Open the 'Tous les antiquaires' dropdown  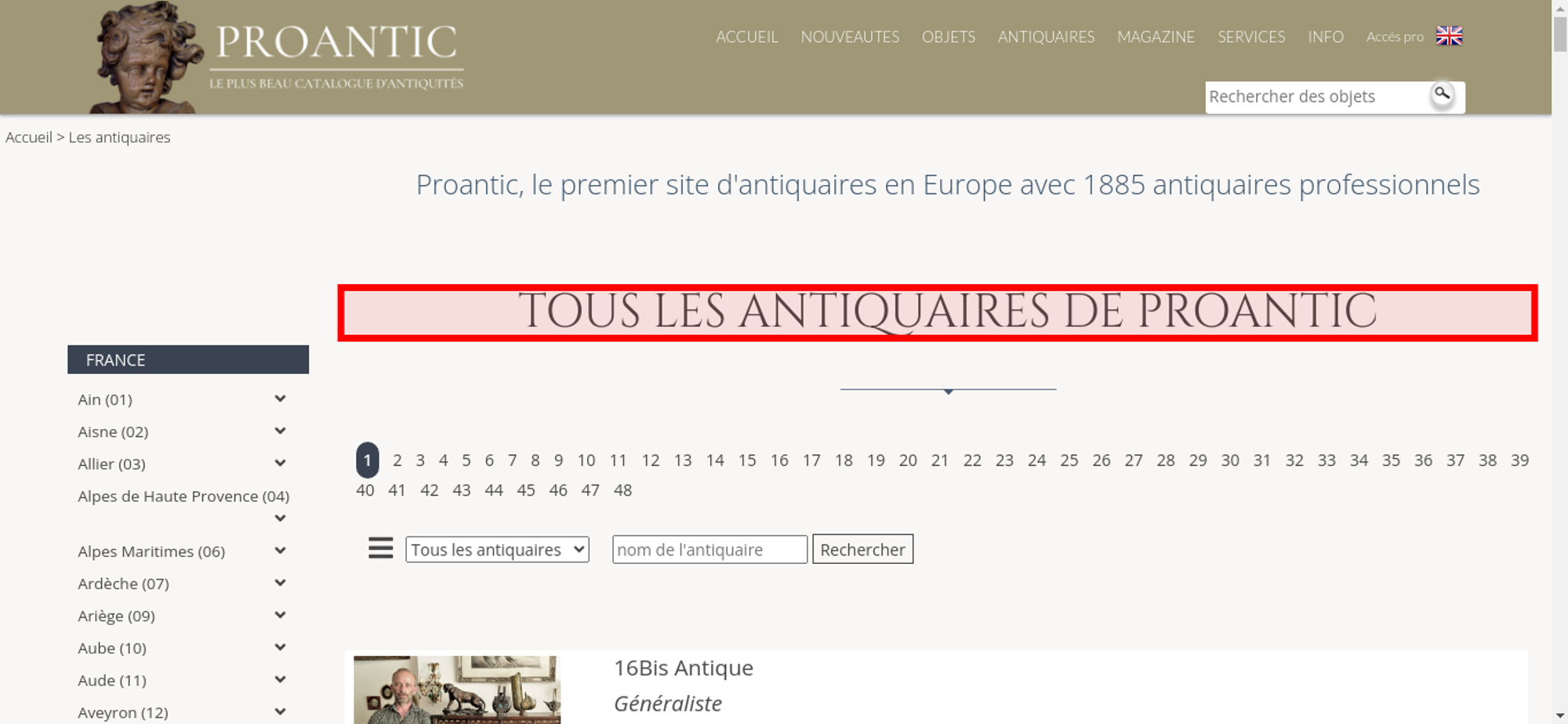pos(497,549)
